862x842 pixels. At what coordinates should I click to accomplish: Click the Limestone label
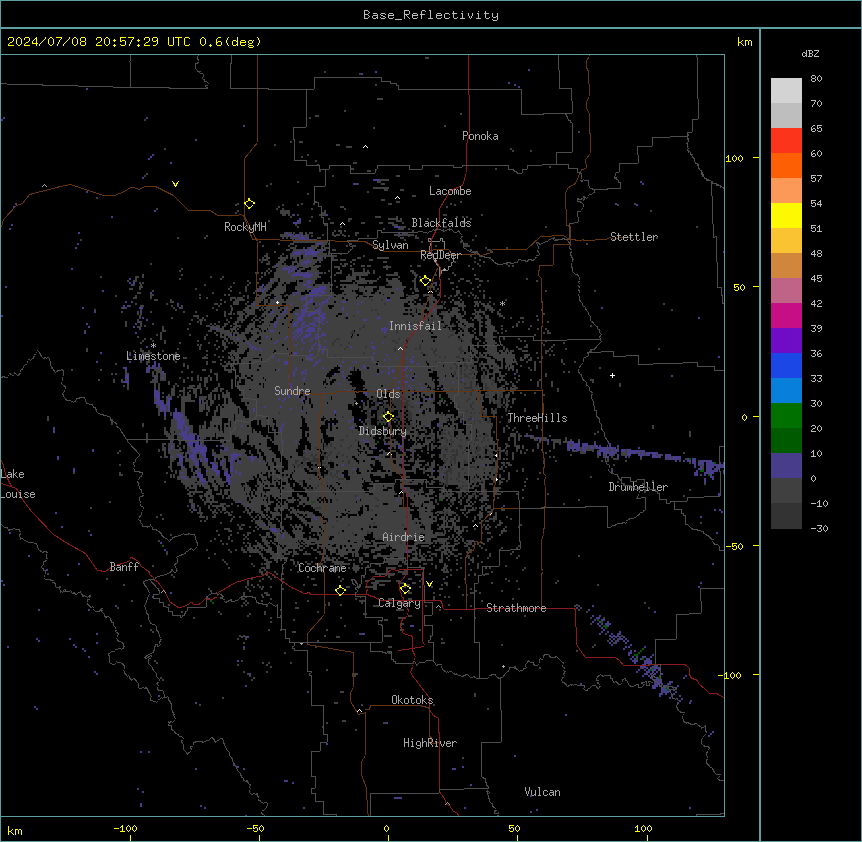153,356
